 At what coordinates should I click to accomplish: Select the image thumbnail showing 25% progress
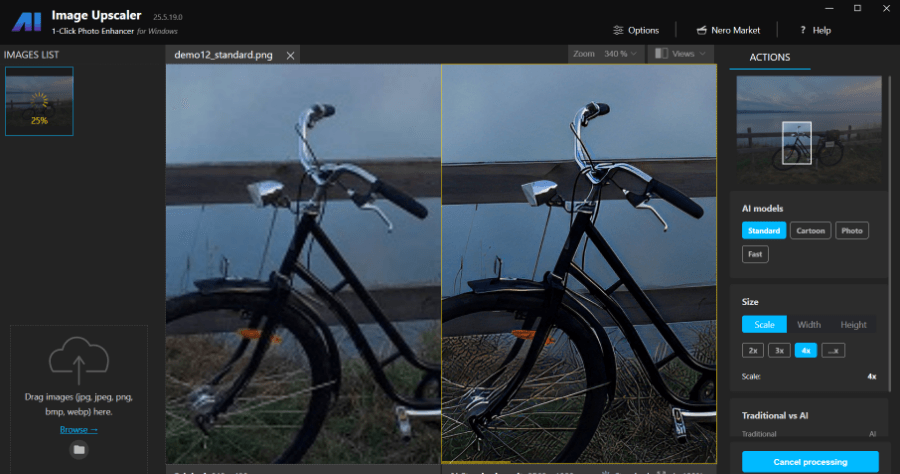tap(39, 102)
